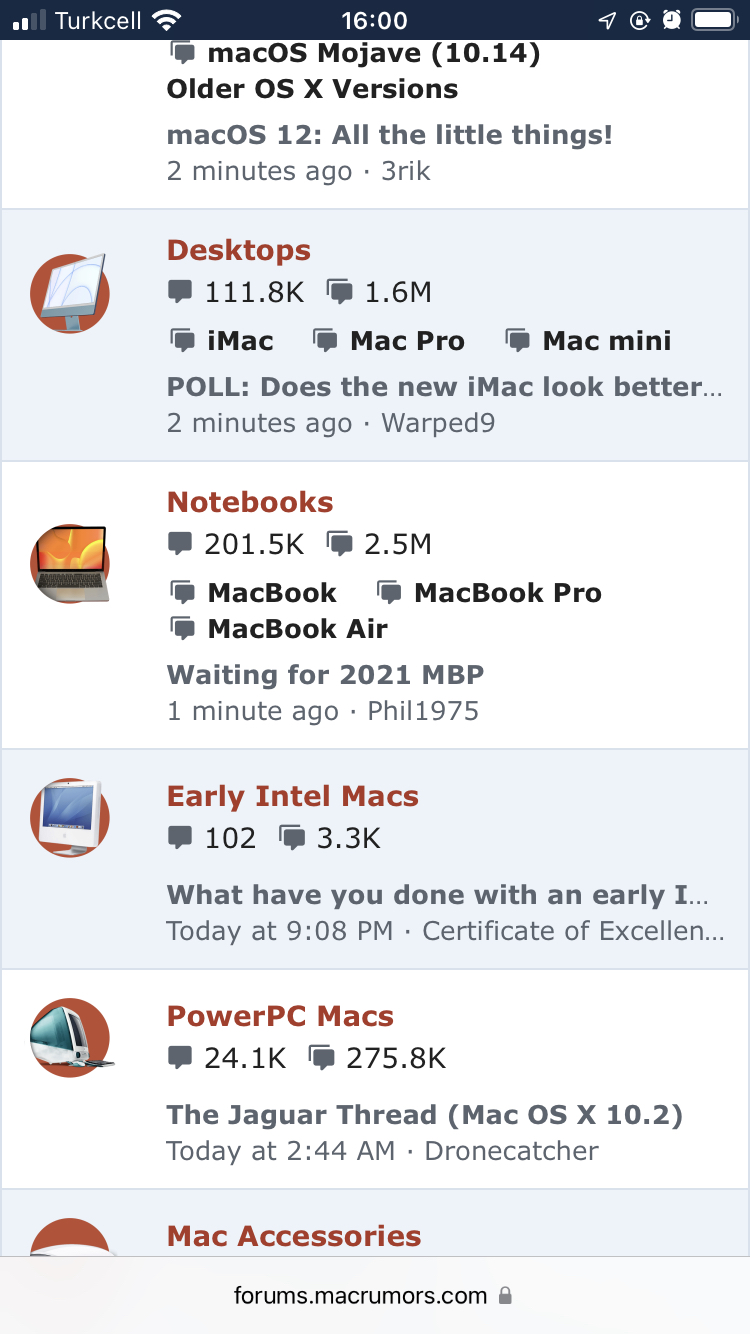Open the macOS Mojave (10.14) subforum
This screenshot has height=1334, width=750.
(x=374, y=53)
